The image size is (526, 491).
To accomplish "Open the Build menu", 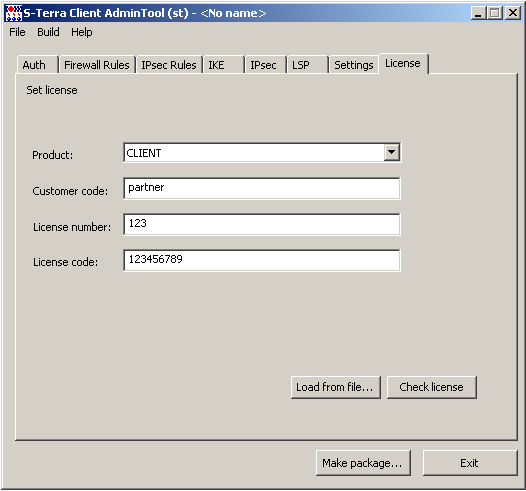I will coord(48,32).
